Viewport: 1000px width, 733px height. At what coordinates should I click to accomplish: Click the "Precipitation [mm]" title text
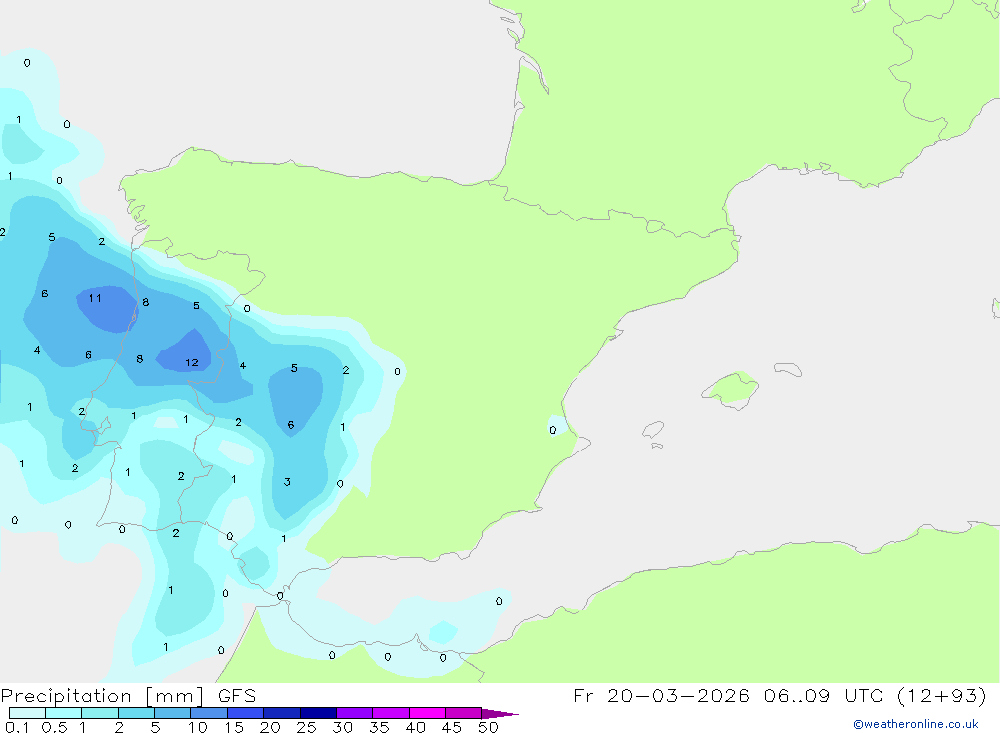pos(102,696)
